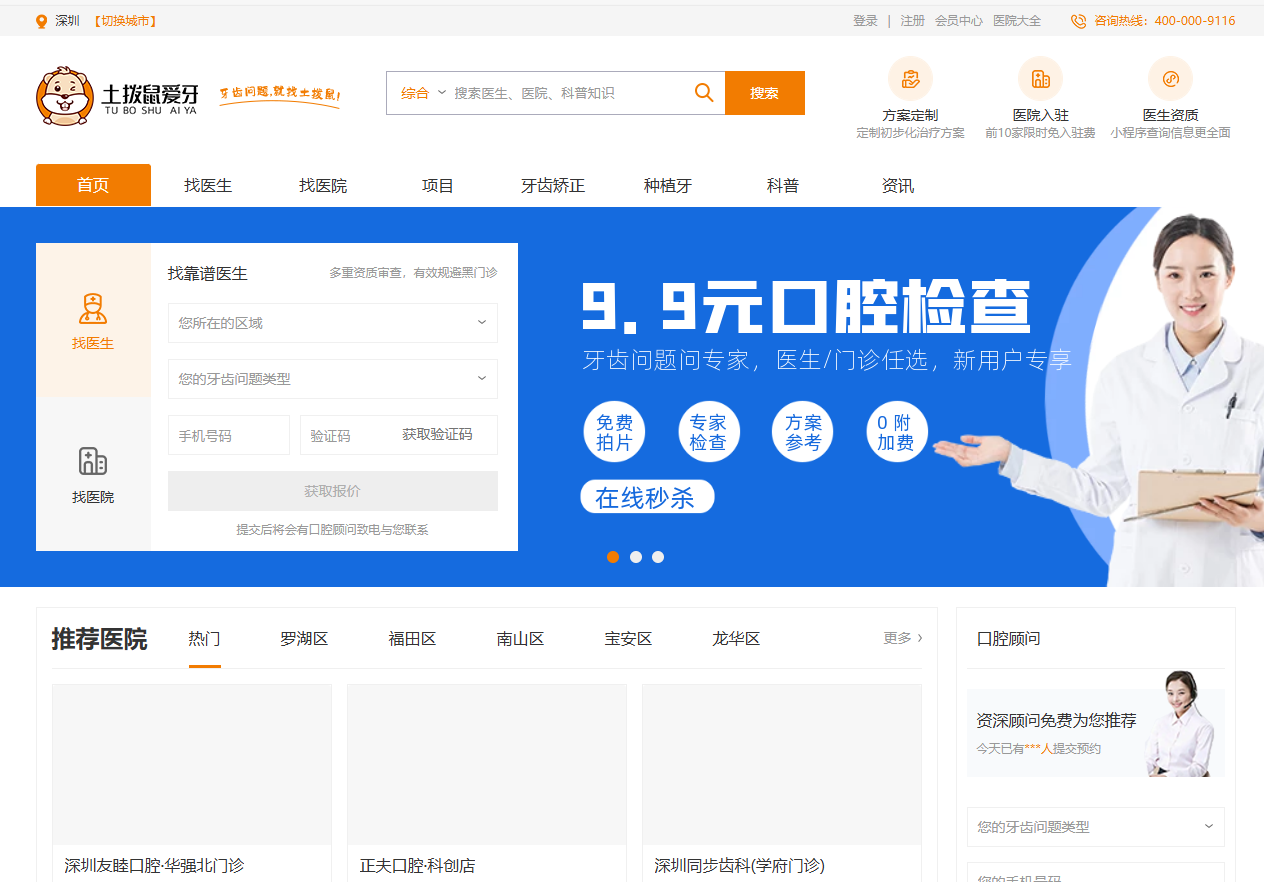Jump to the third banner slide dot
Viewport: 1264px width, 882px height.
pos(658,557)
